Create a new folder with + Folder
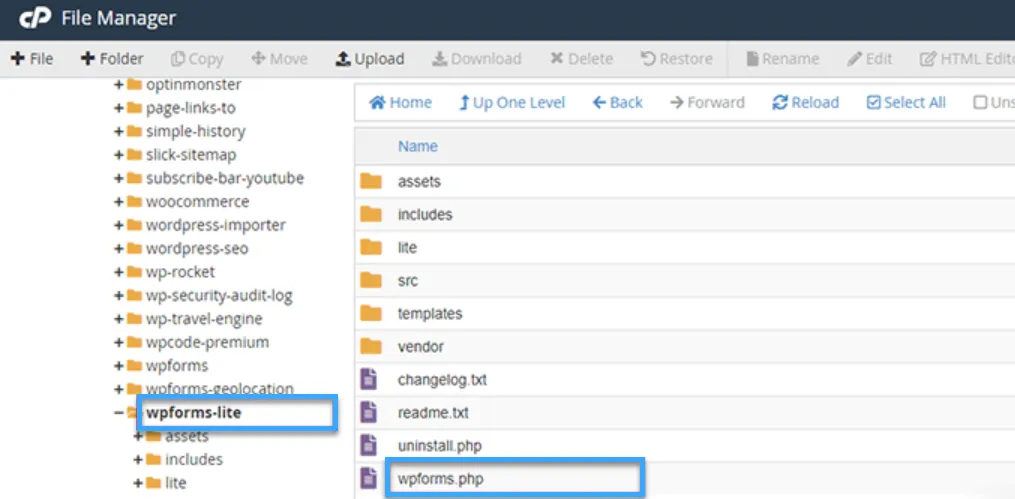Viewport: 1015px width, 499px height. [111, 59]
